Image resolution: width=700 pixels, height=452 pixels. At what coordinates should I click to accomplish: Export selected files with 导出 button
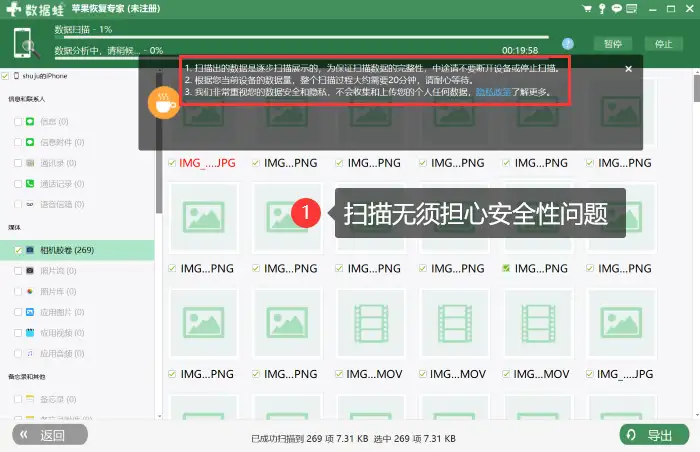(x=654, y=435)
